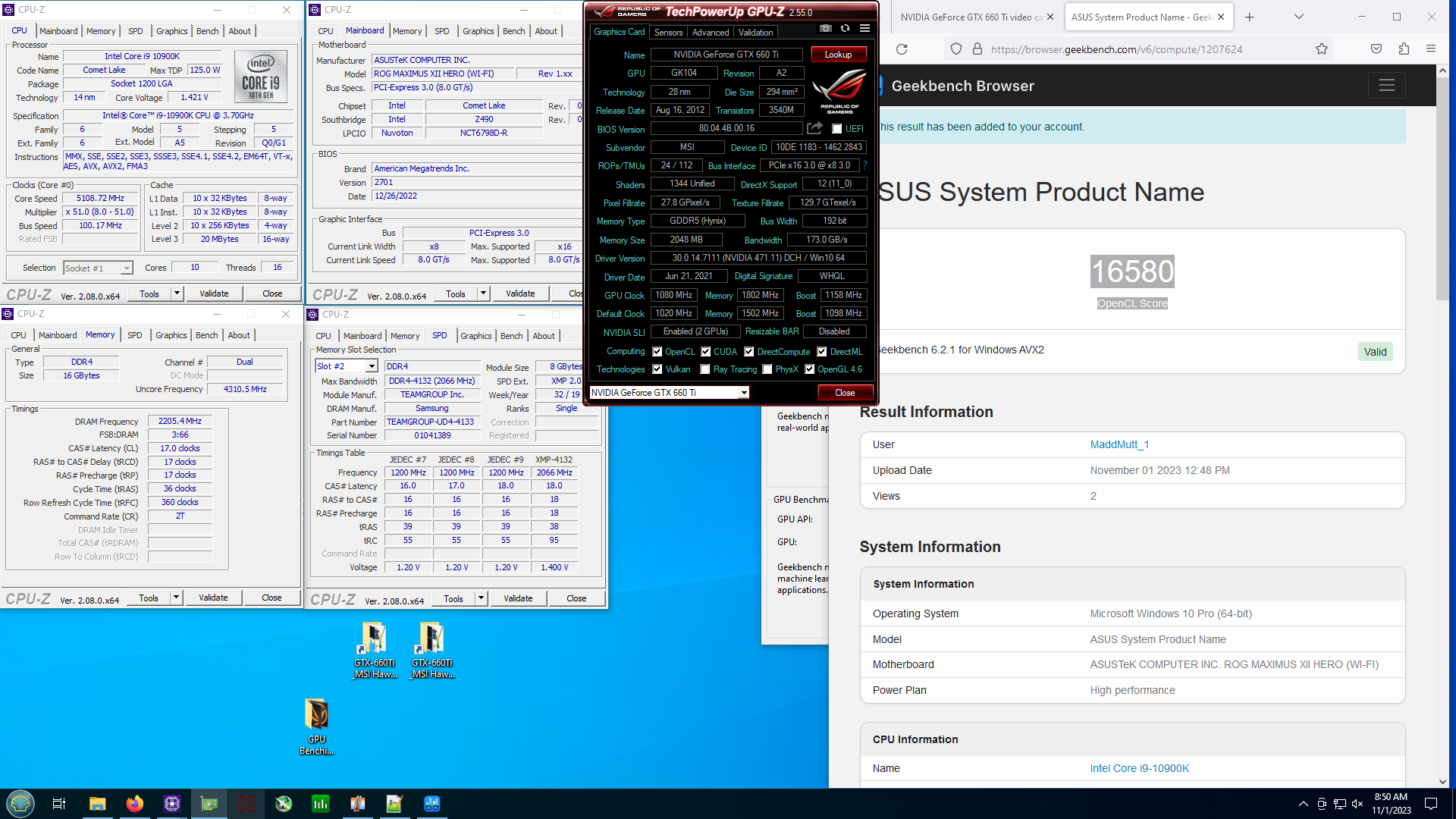1456x819 pixels.
Task: Switch to the Sensors tab in GPU-Z
Action: (668, 32)
